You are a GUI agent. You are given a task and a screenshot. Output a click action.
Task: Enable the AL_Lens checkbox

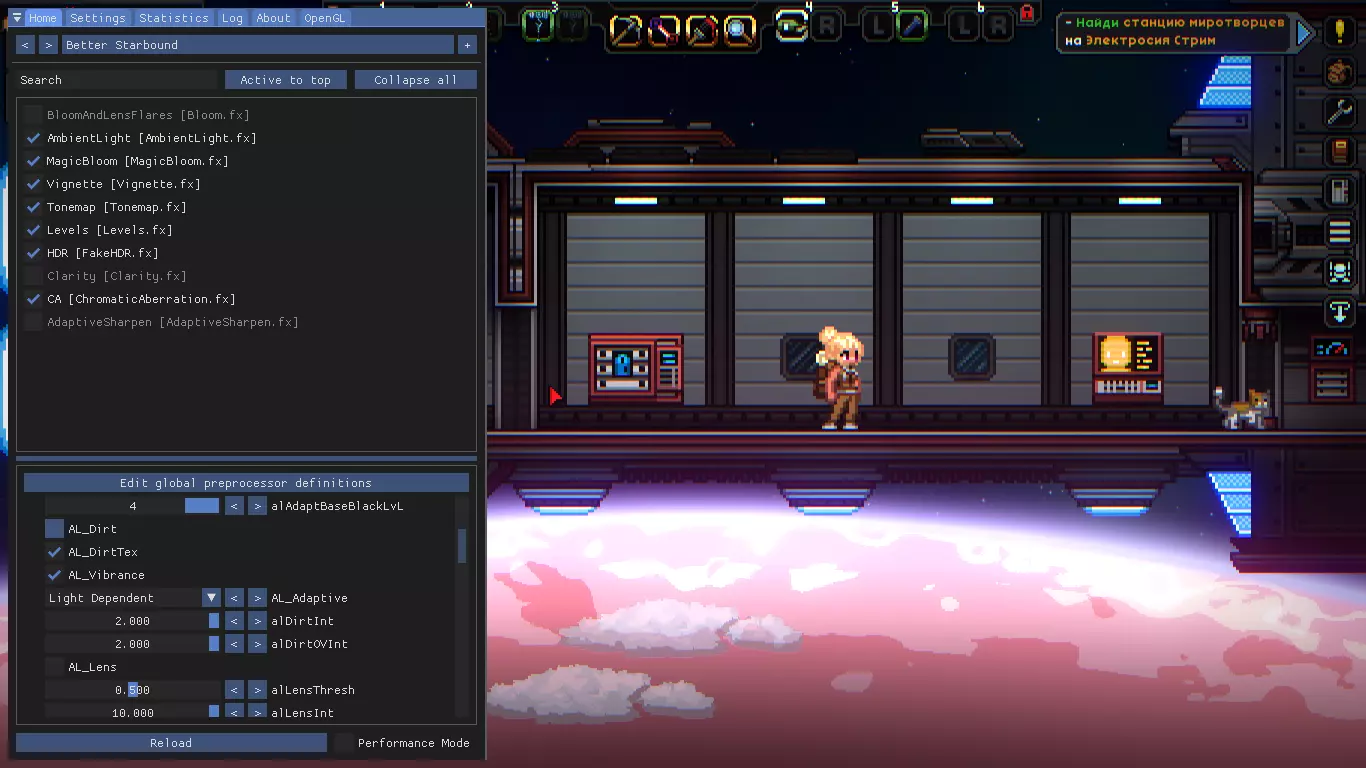pyautogui.click(x=54, y=667)
